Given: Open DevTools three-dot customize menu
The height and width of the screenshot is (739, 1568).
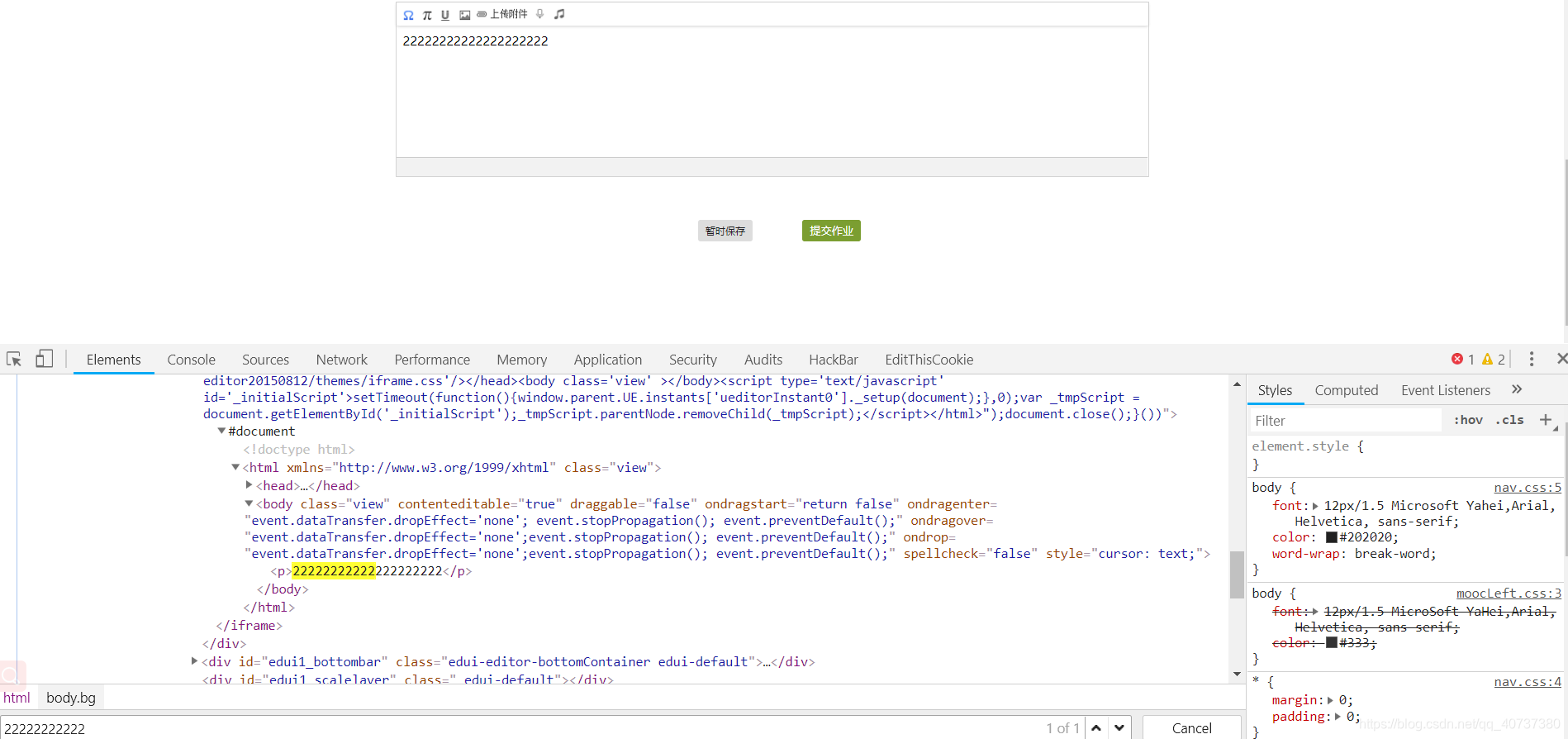Looking at the screenshot, I should (1532, 359).
